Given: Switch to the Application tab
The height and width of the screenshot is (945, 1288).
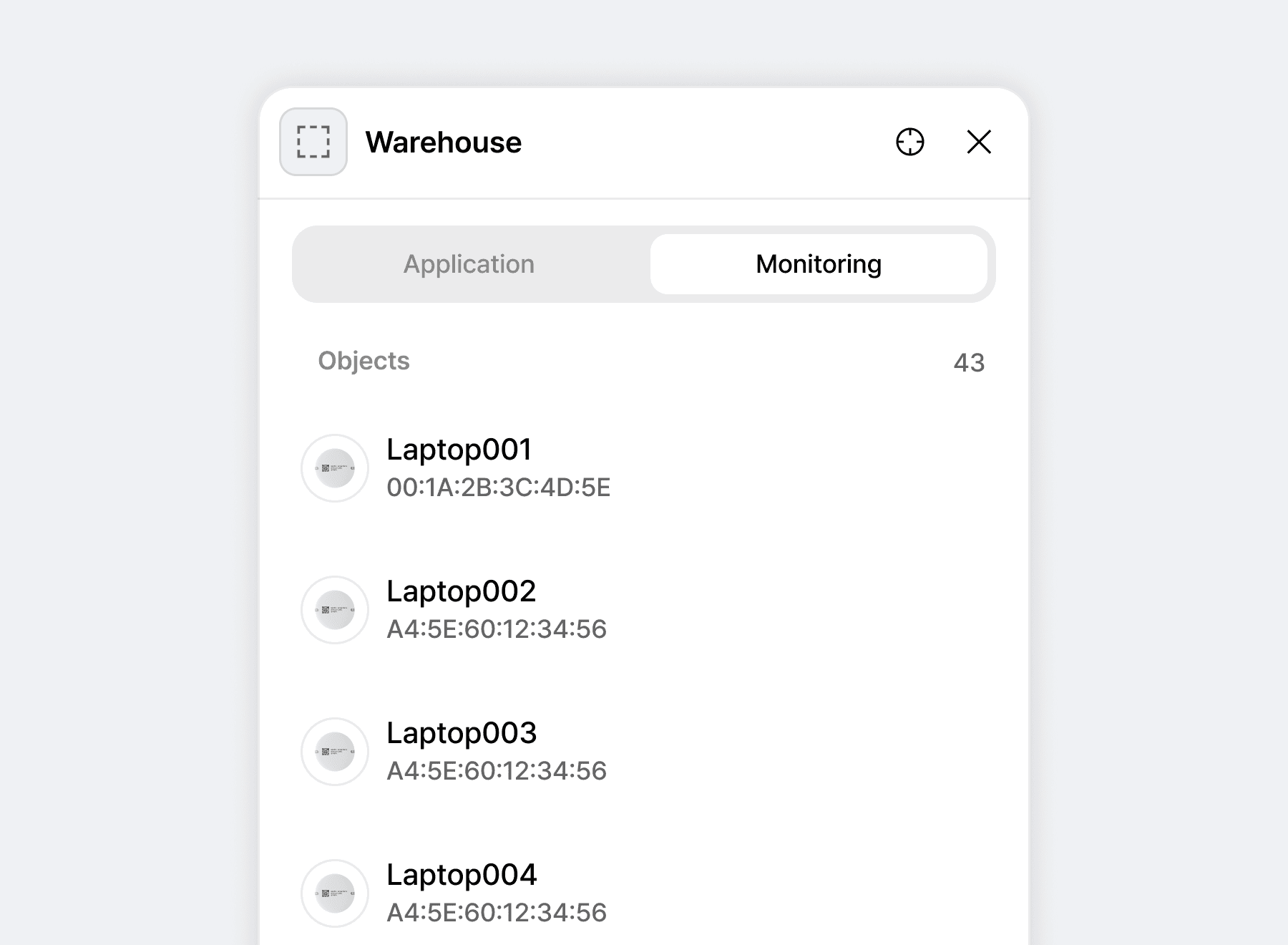Looking at the screenshot, I should click(469, 264).
